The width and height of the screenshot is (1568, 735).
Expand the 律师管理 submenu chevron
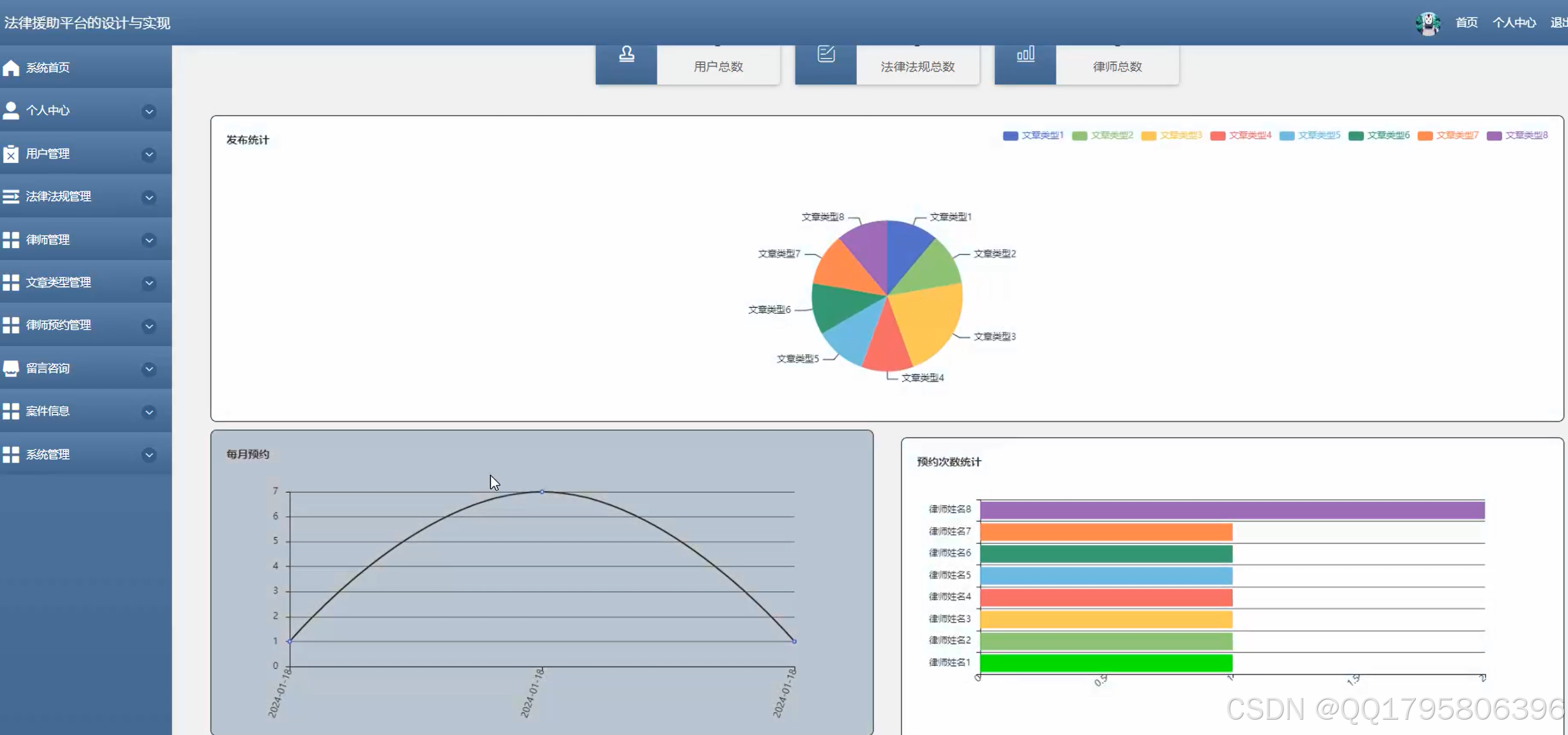pyautogui.click(x=149, y=240)
